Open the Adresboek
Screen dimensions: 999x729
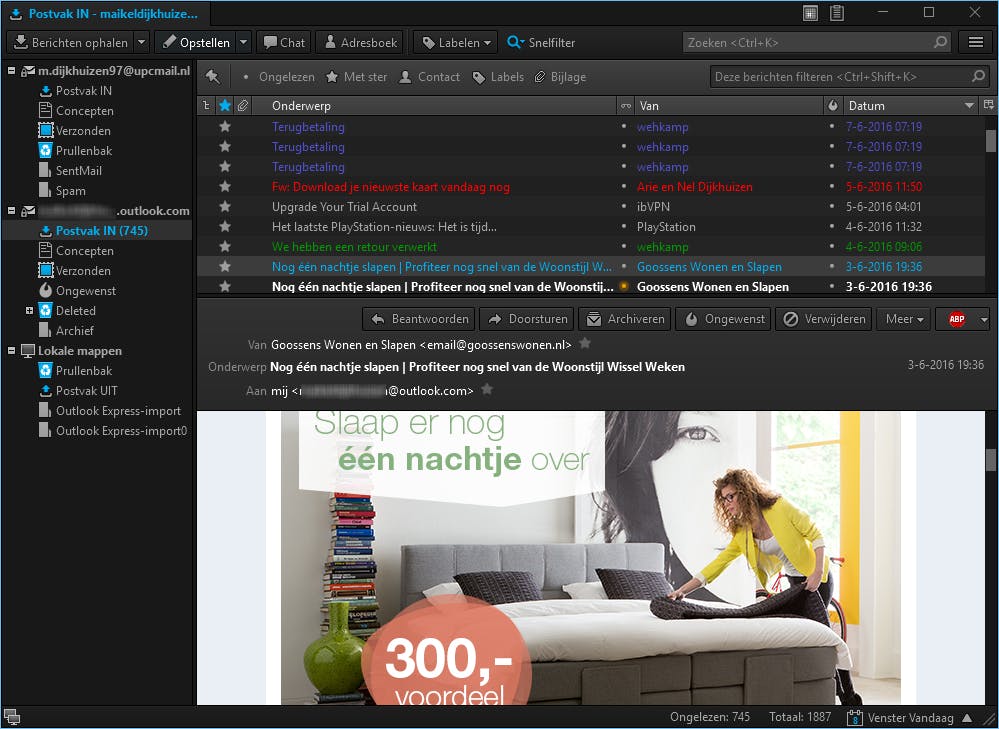click(360, 42)
